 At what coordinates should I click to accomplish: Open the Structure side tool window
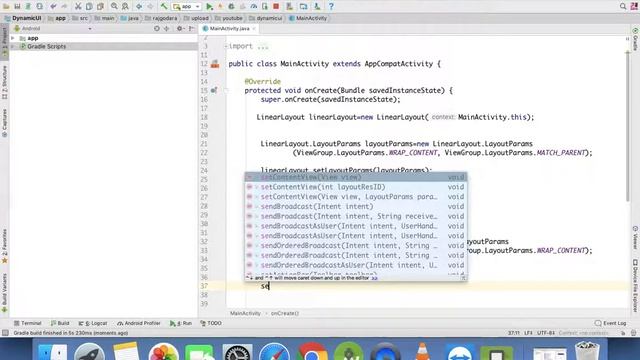coord(4,82)
